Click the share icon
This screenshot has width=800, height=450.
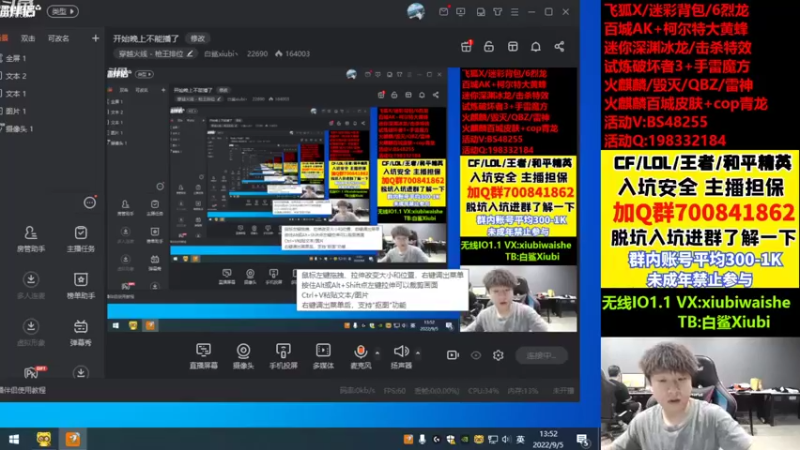click(x=559, y=46)
